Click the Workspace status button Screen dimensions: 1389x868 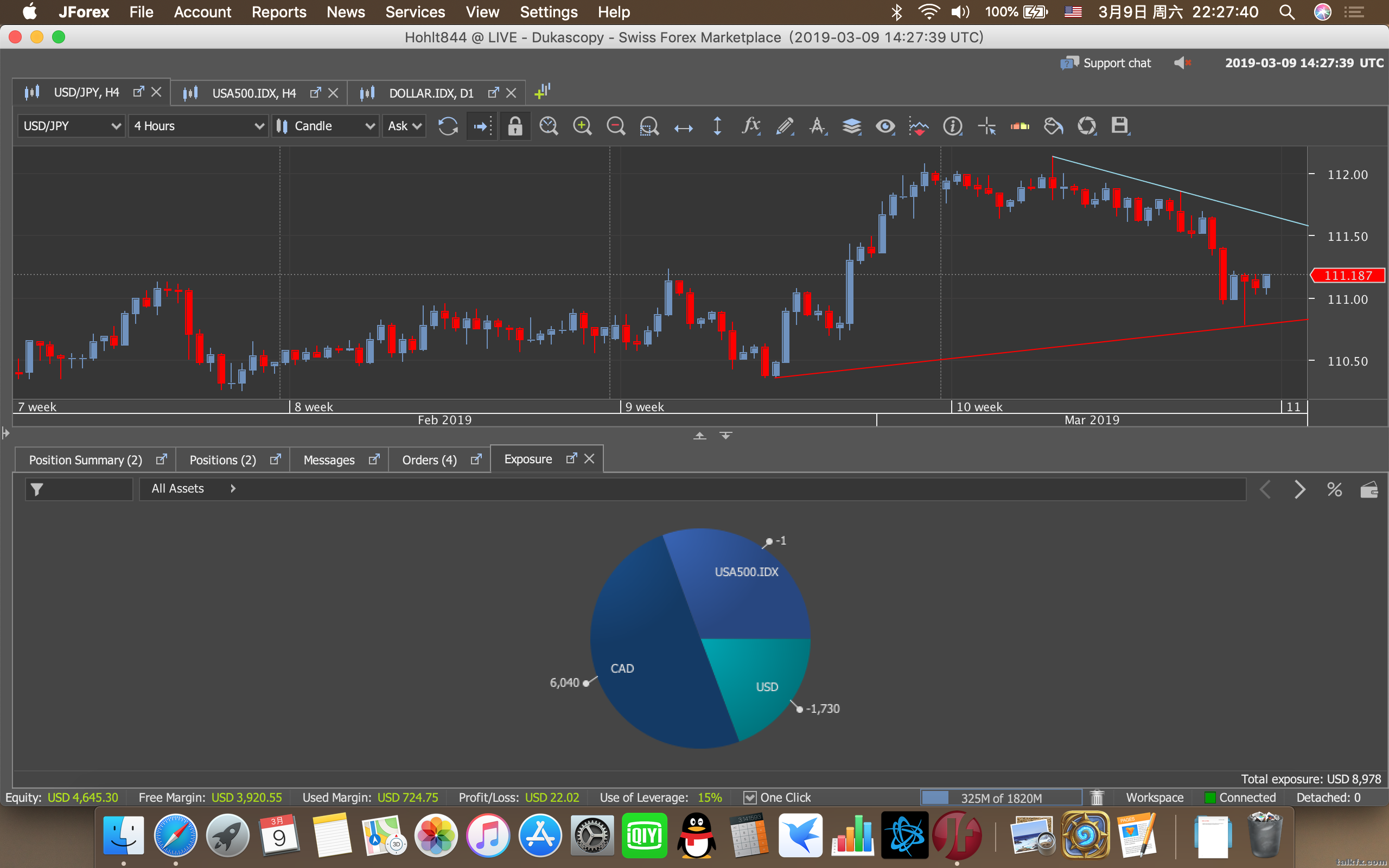pyautogui.click(x=1154, y=797)
